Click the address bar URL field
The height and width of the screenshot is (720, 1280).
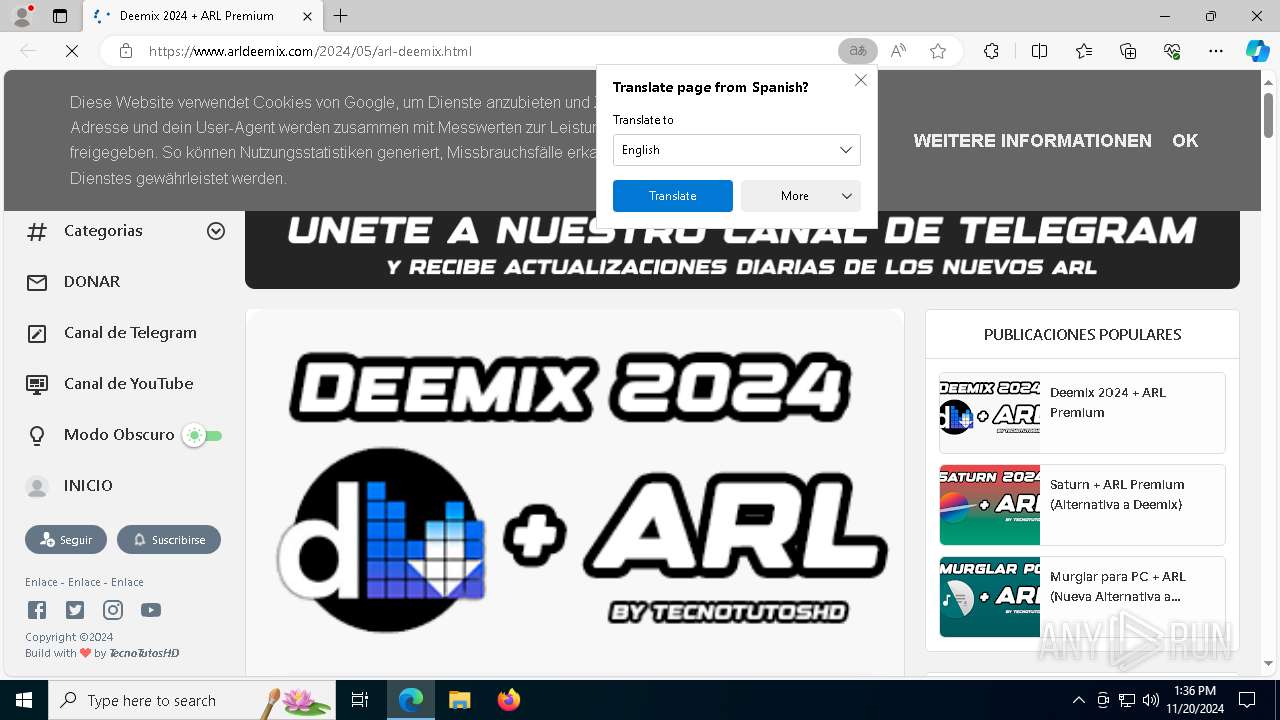pyautogui.click(x=490, y=51)
